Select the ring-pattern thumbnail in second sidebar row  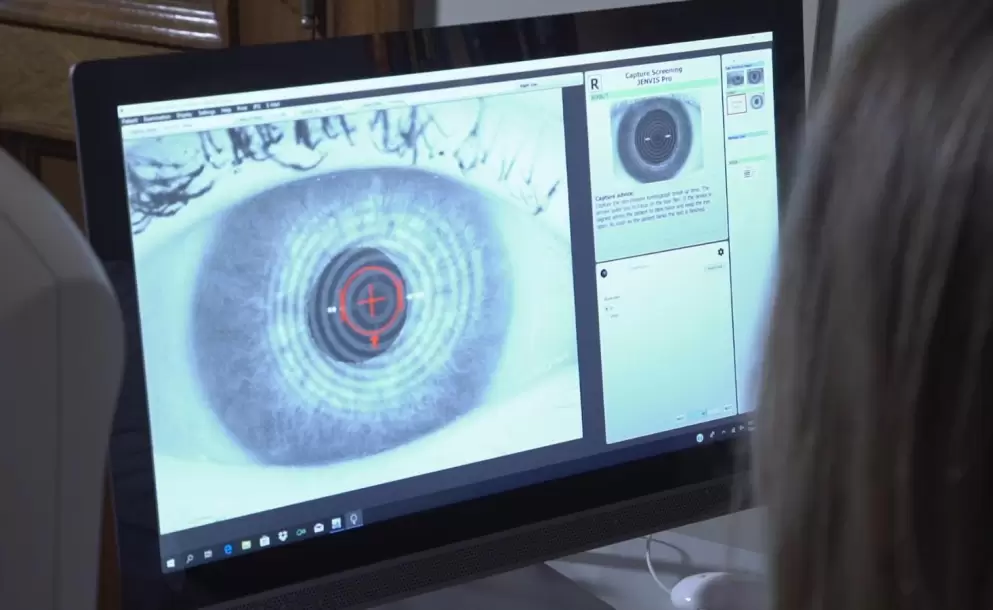point(756,101)
